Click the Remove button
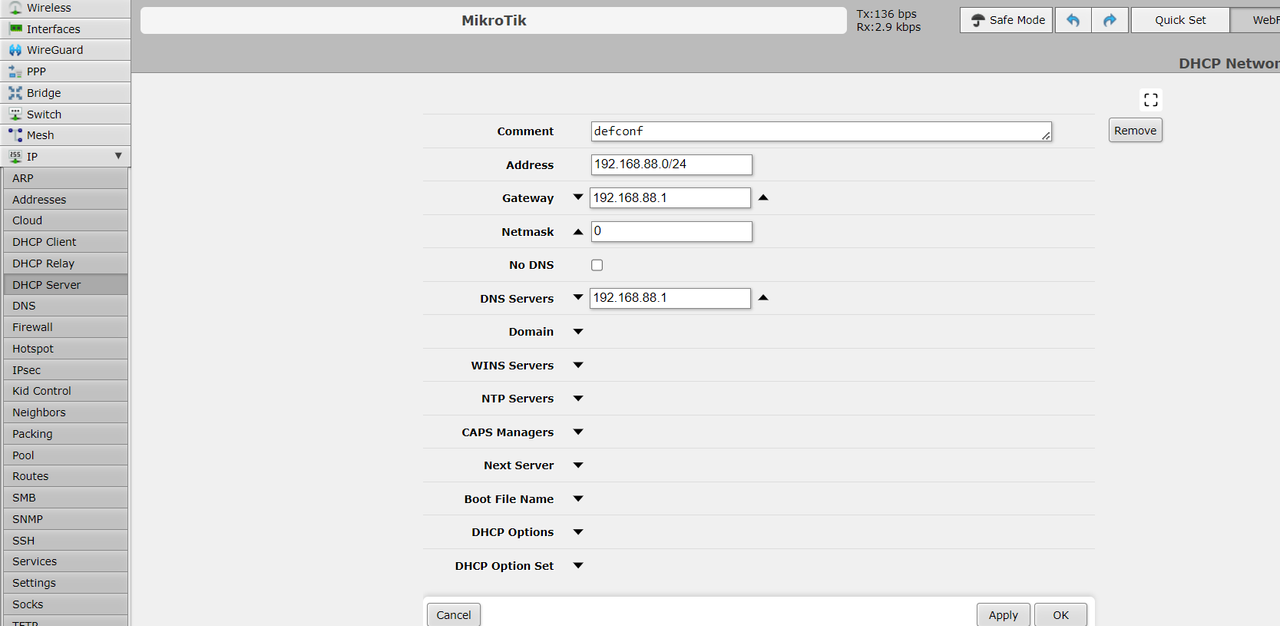 1135,131
